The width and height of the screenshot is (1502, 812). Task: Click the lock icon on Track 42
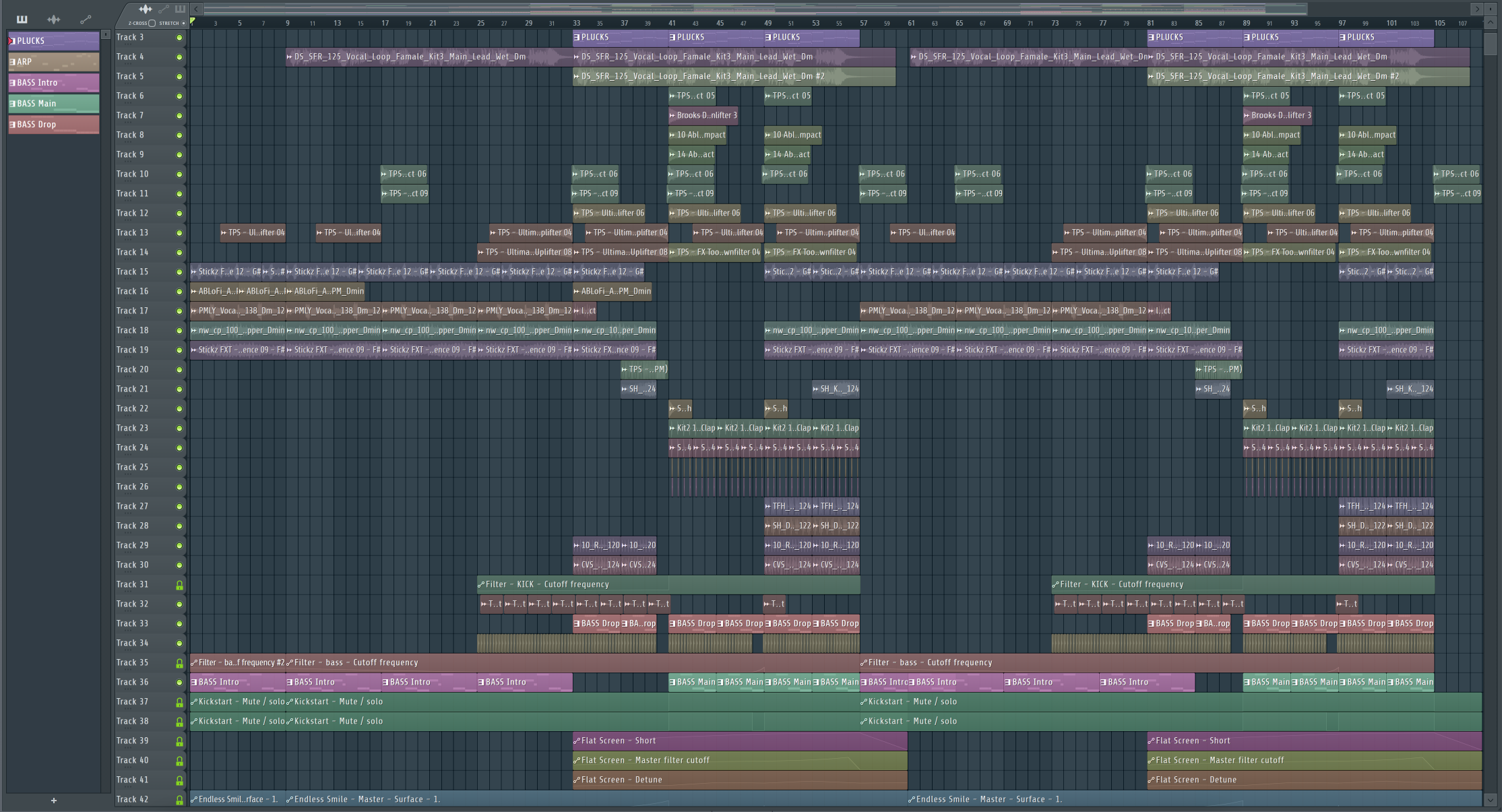pos(179,800)
